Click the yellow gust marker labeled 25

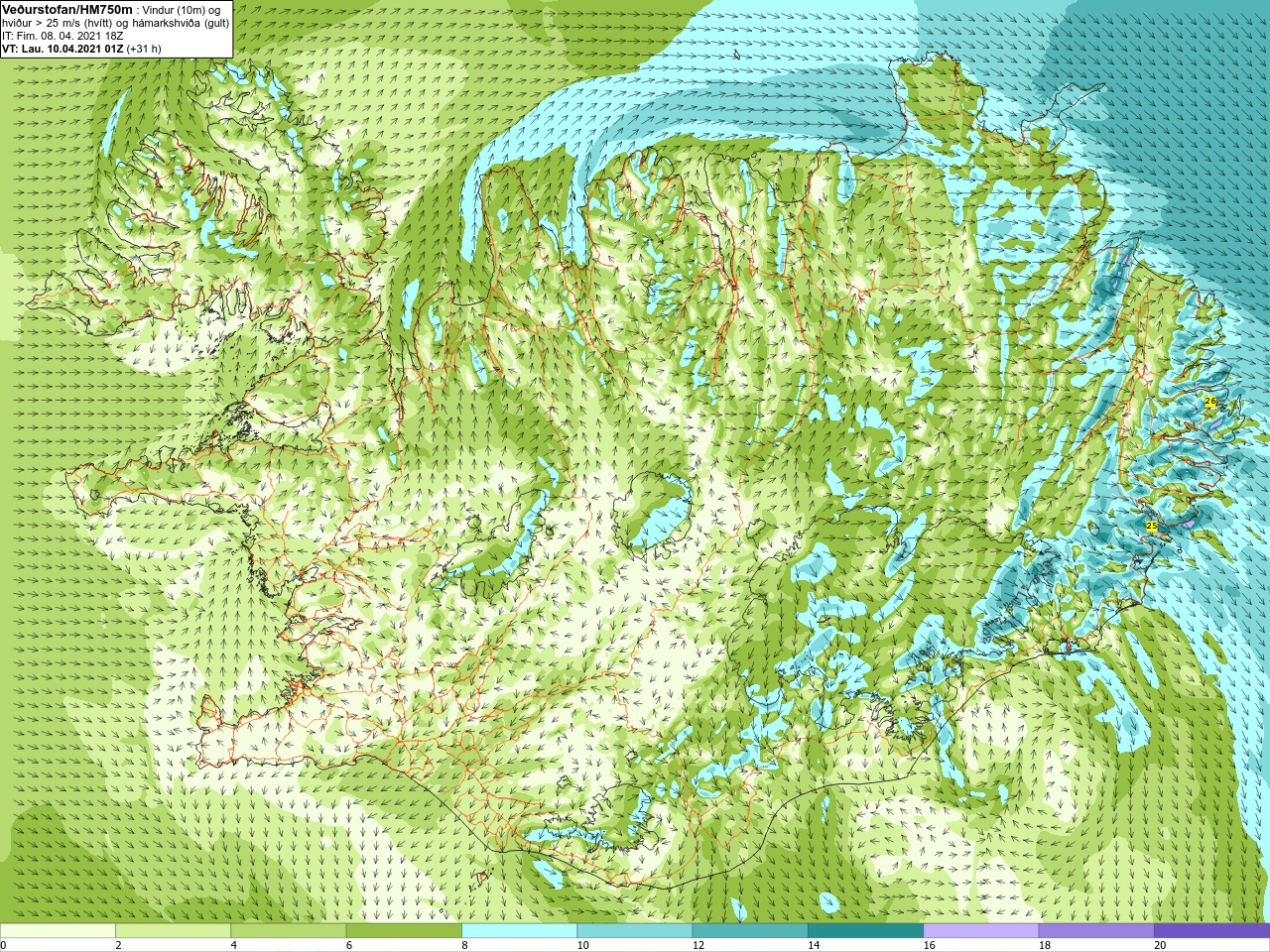click(1152, 527)
